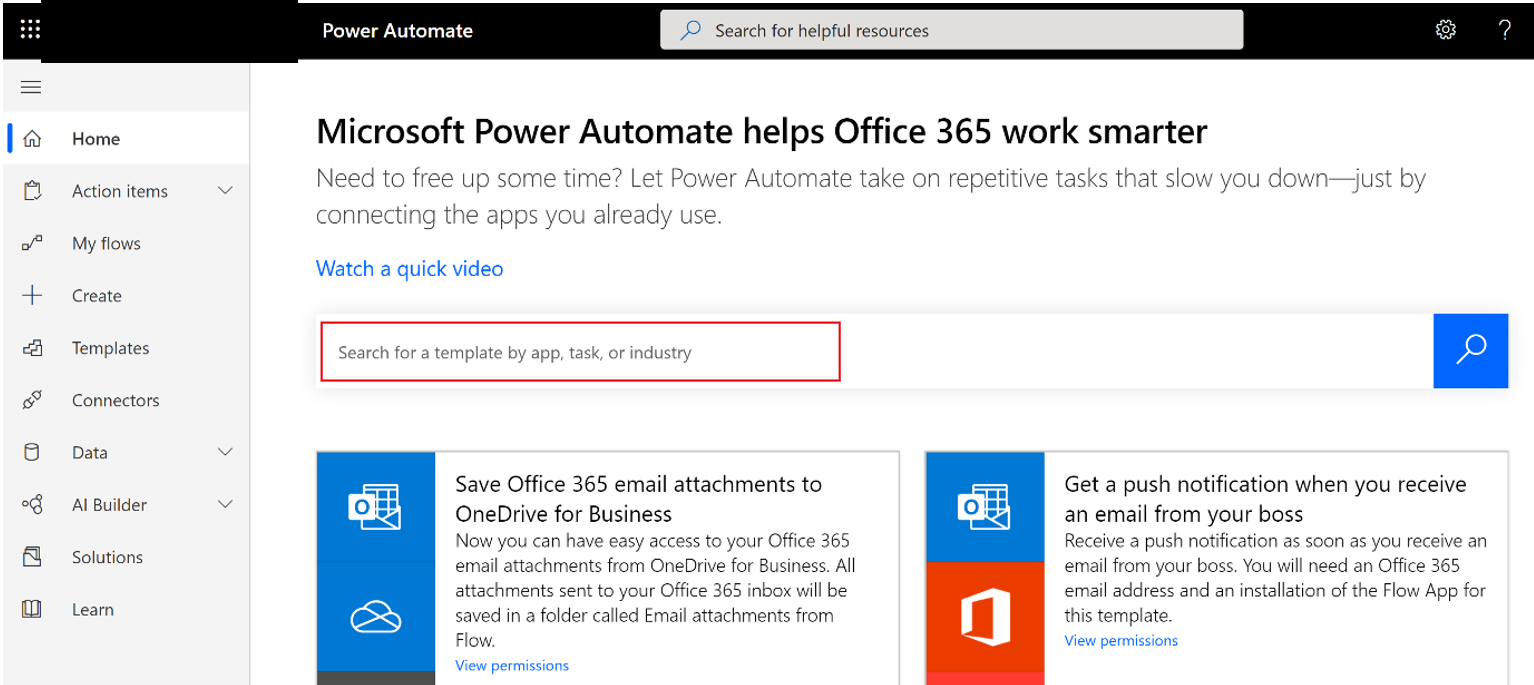Open the Settings gear icon

click(x=1445, y=30)
